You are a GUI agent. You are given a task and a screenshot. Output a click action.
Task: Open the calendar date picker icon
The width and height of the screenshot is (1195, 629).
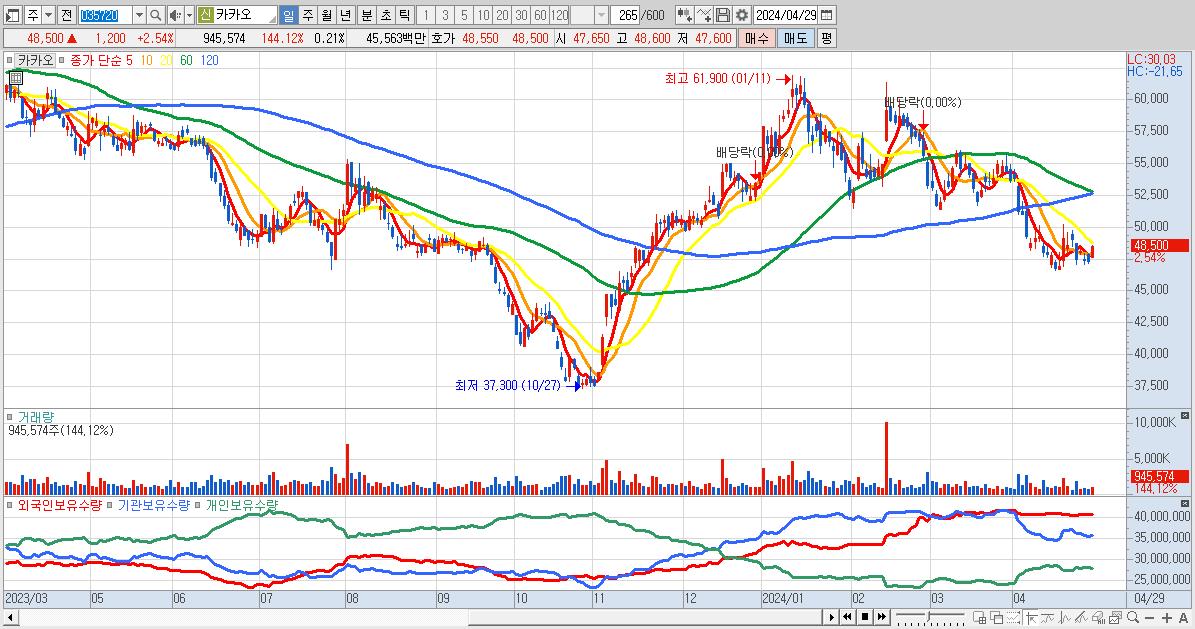(827, 15)
